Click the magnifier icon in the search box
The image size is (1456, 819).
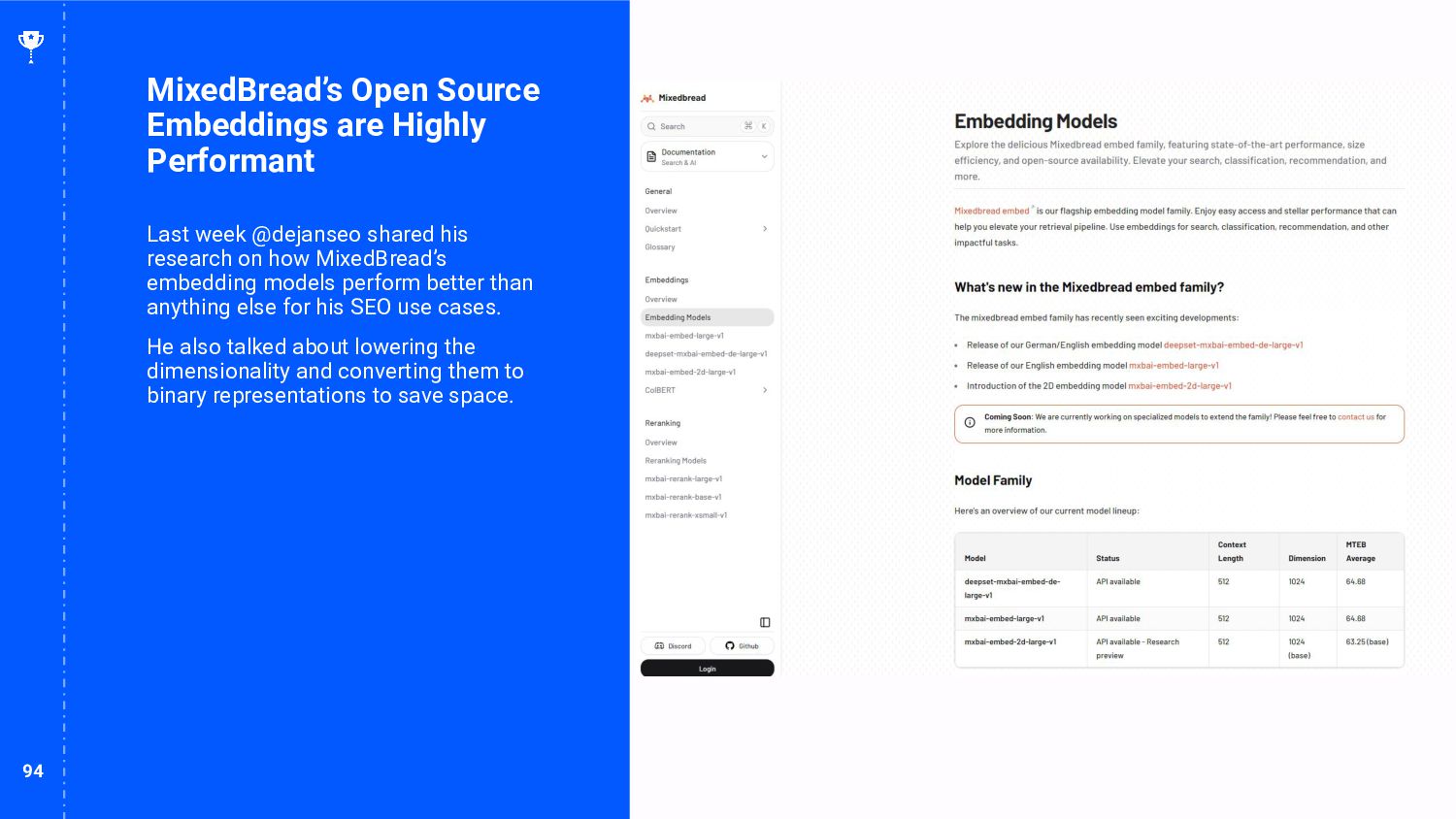tap(652, 126)
